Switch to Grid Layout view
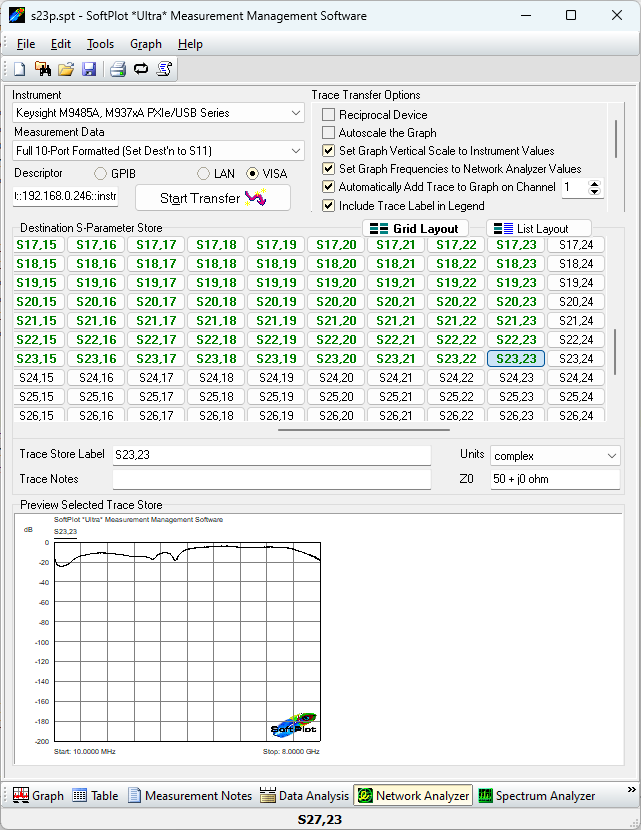 414,228
